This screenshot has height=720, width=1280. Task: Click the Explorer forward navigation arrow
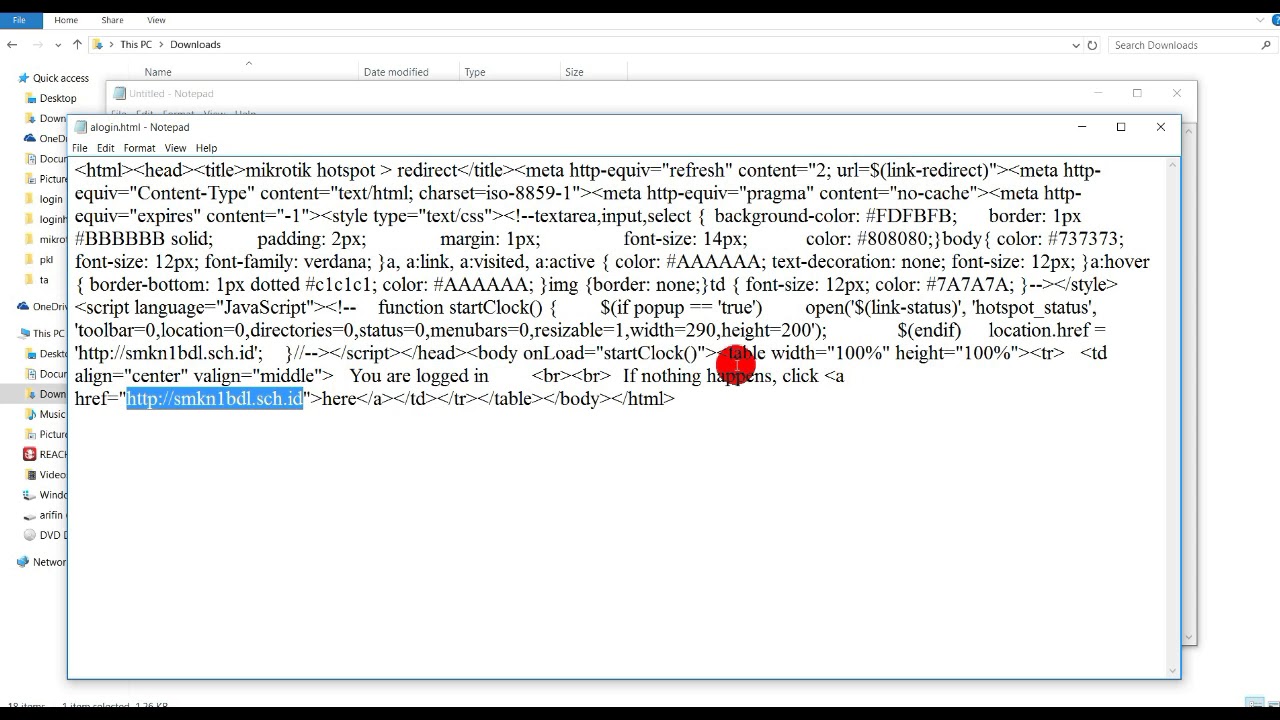(x=38, y=45)
